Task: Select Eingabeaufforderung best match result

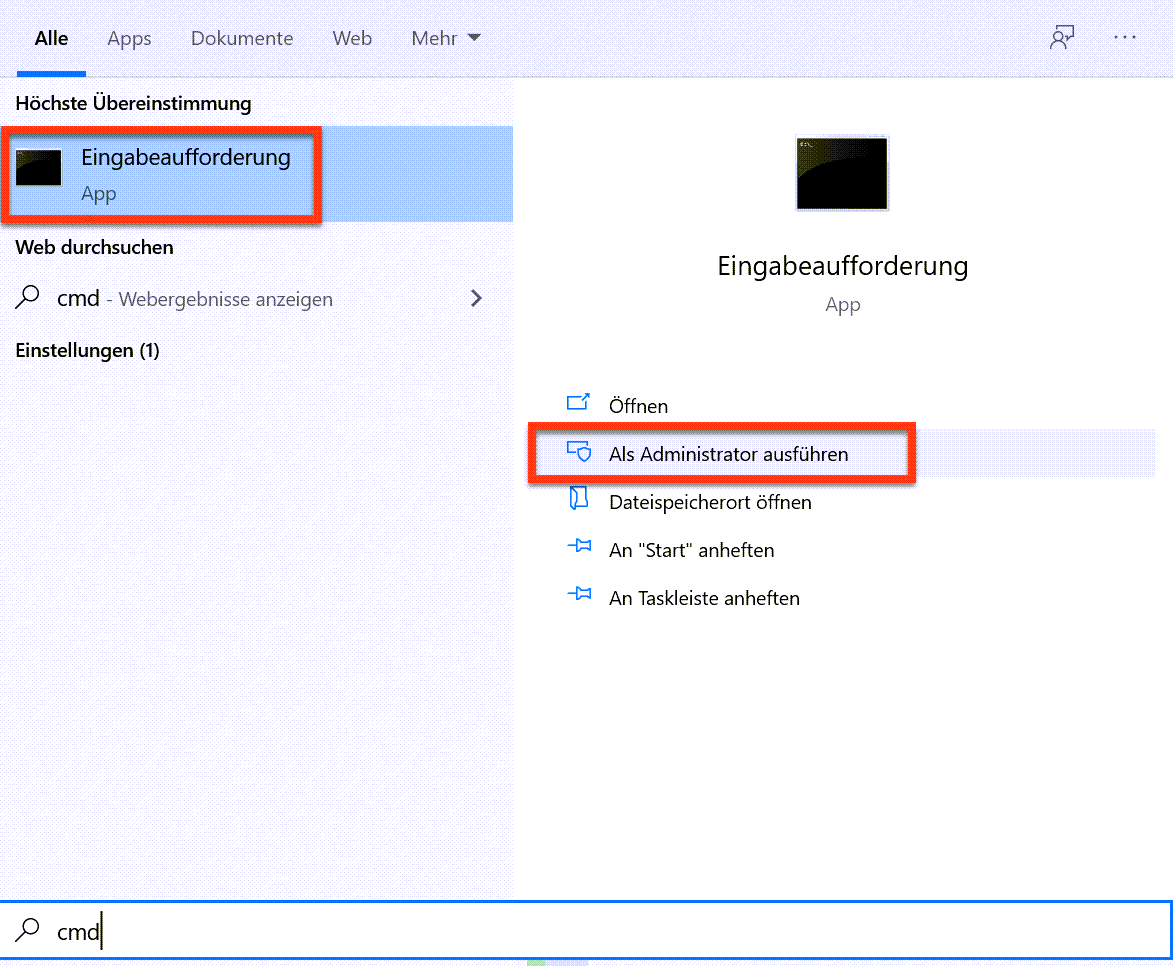Action: coord(257,174)
